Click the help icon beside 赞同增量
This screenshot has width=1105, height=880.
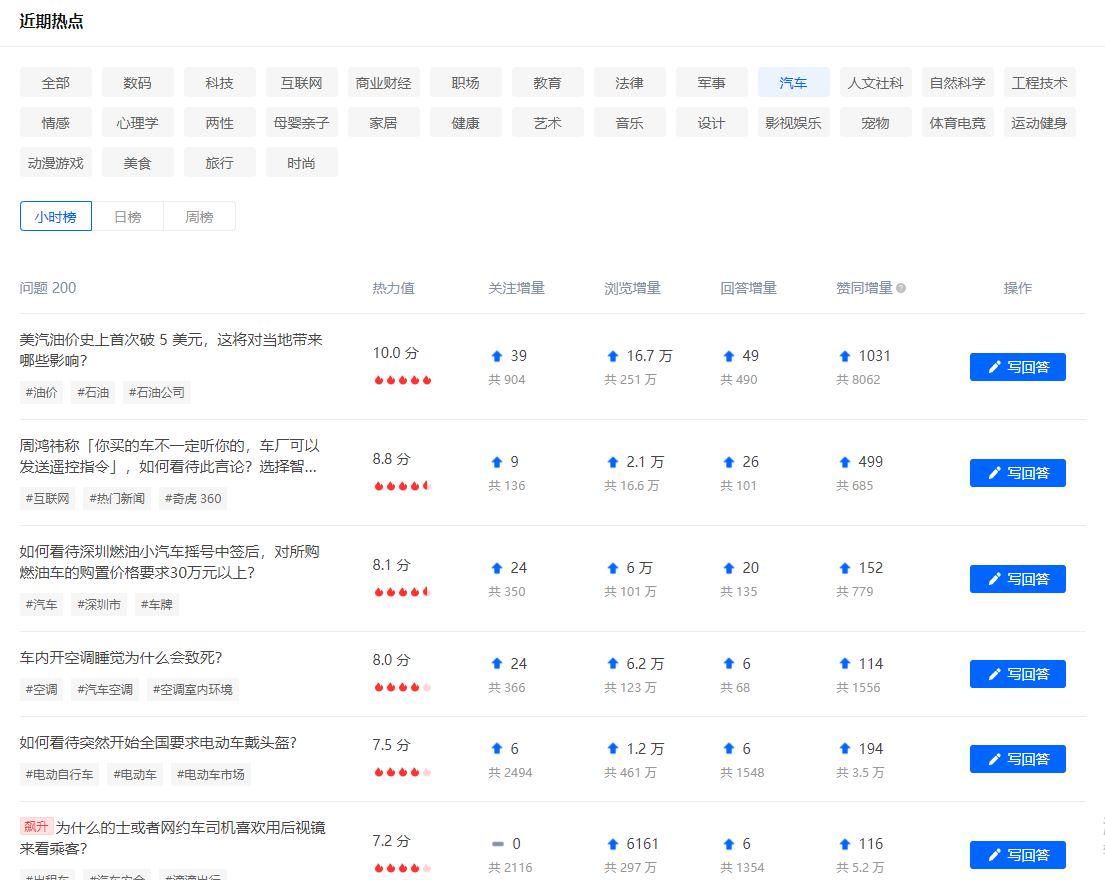[901, 288]
